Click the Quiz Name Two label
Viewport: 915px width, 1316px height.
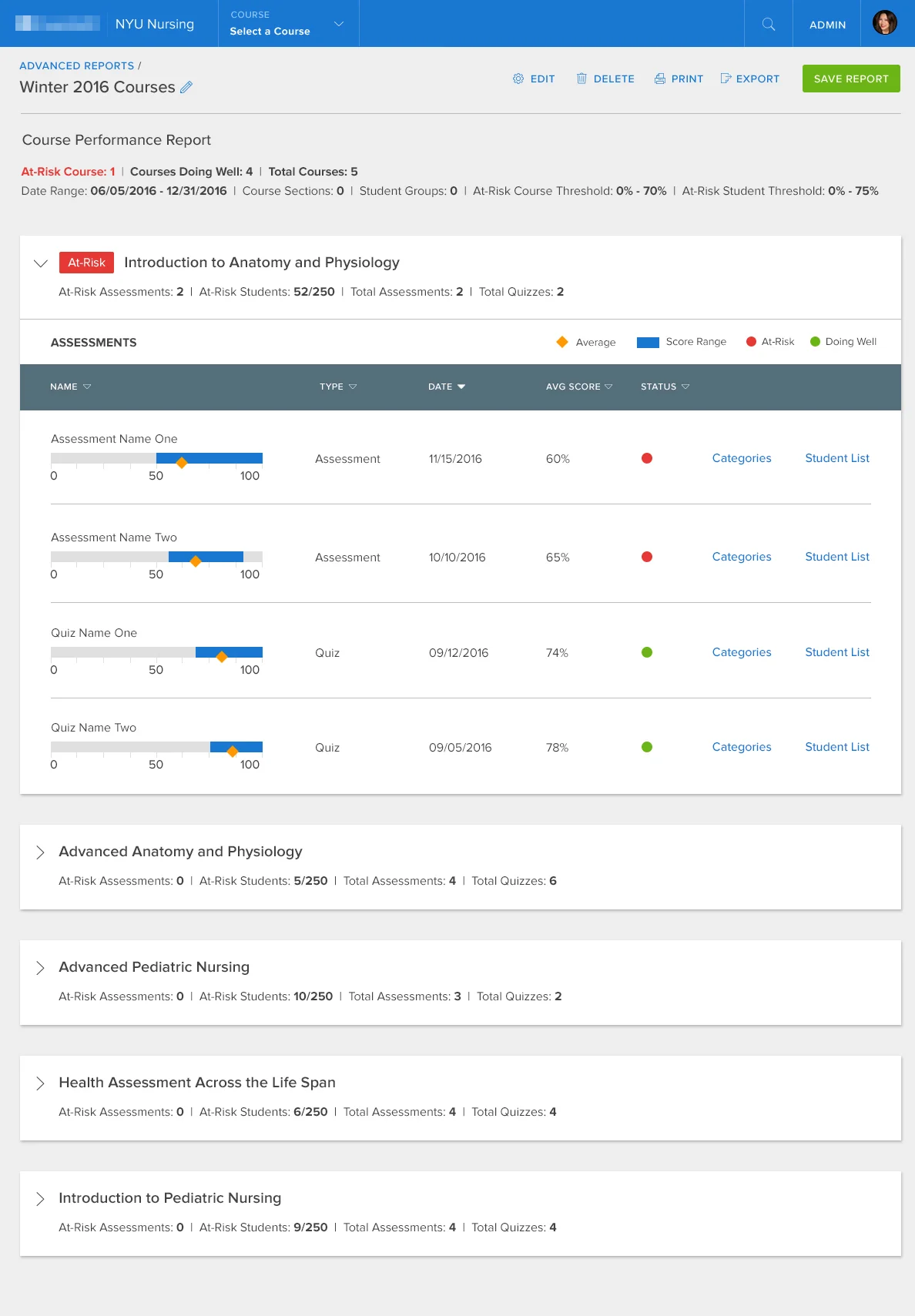93,728
